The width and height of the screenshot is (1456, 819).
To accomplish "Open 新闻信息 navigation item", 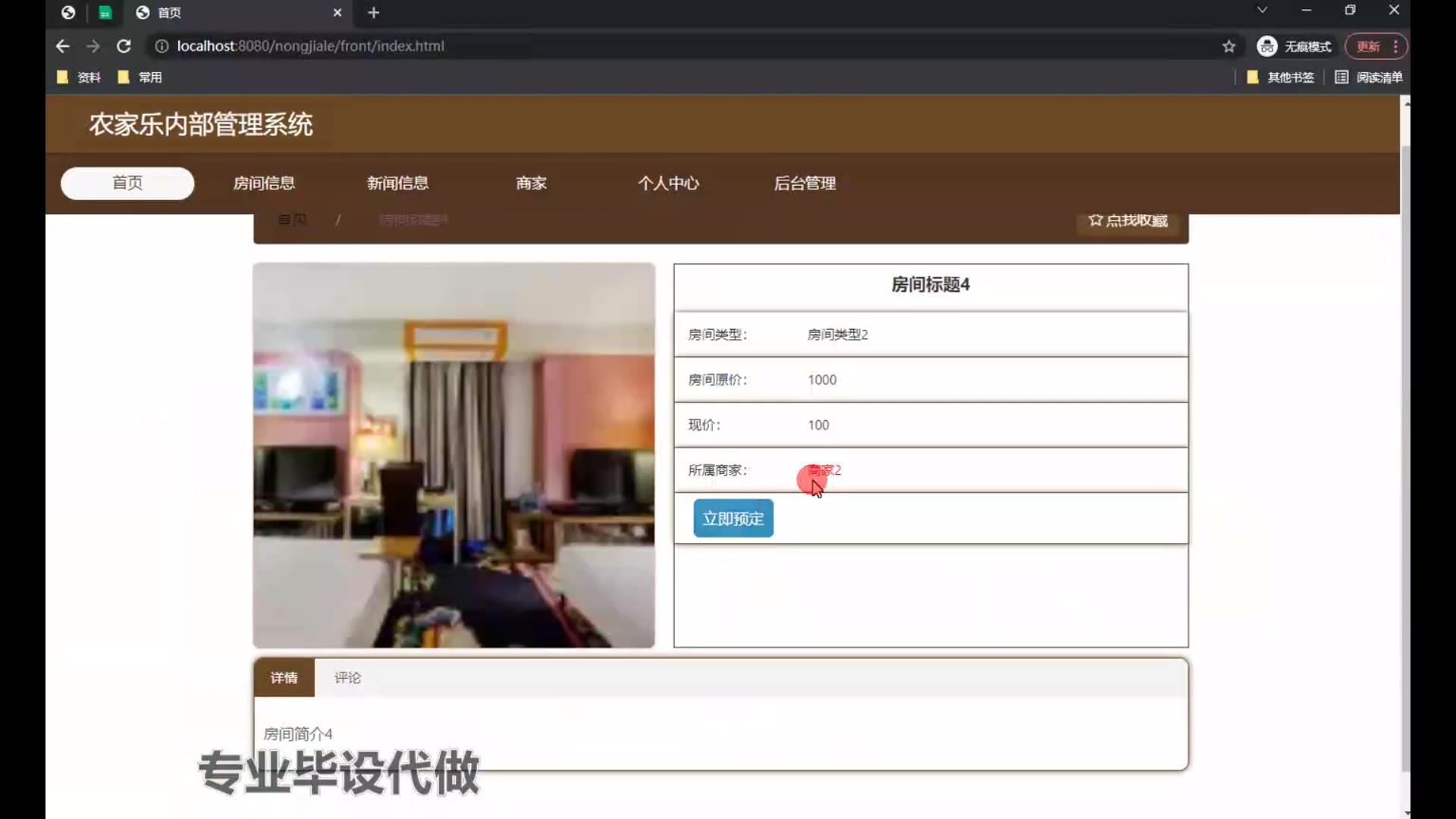I will pos(397,184).
